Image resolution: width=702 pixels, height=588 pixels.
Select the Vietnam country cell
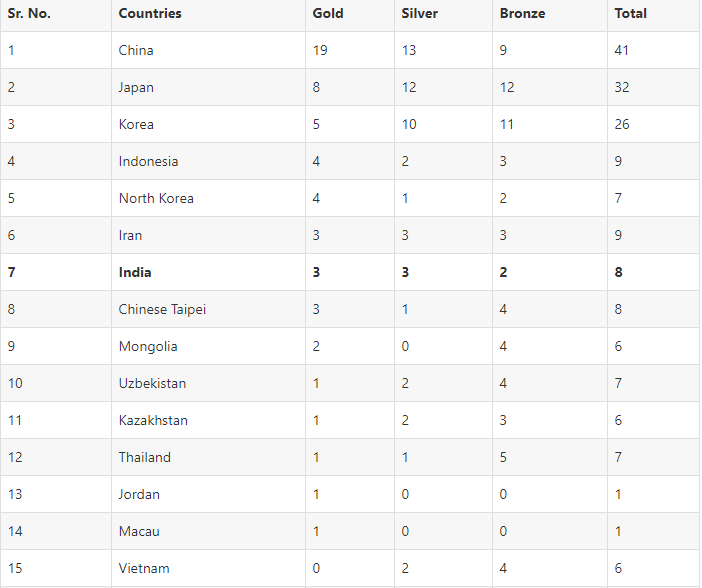(x=142, y=568)
